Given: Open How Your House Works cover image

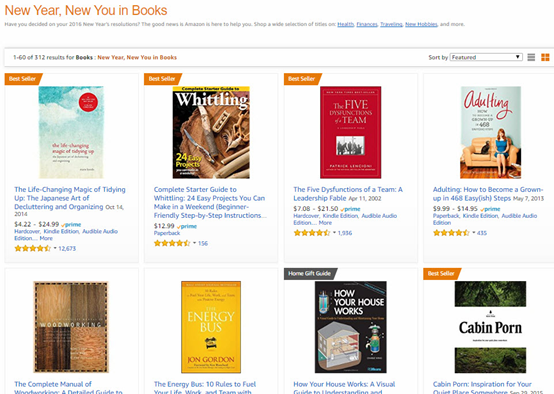Looking at the screenshot, I should coord(350,327).
